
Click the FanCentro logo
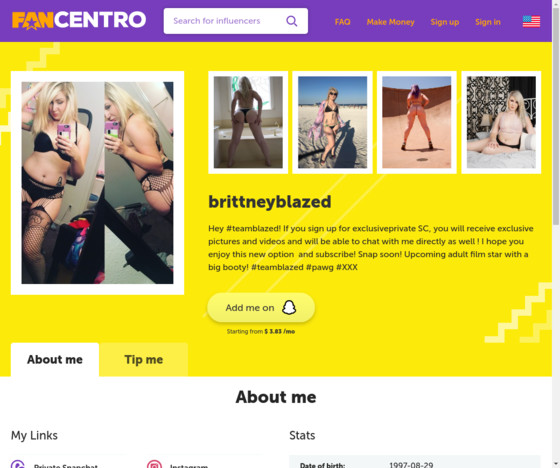click(x=79, y=20)
